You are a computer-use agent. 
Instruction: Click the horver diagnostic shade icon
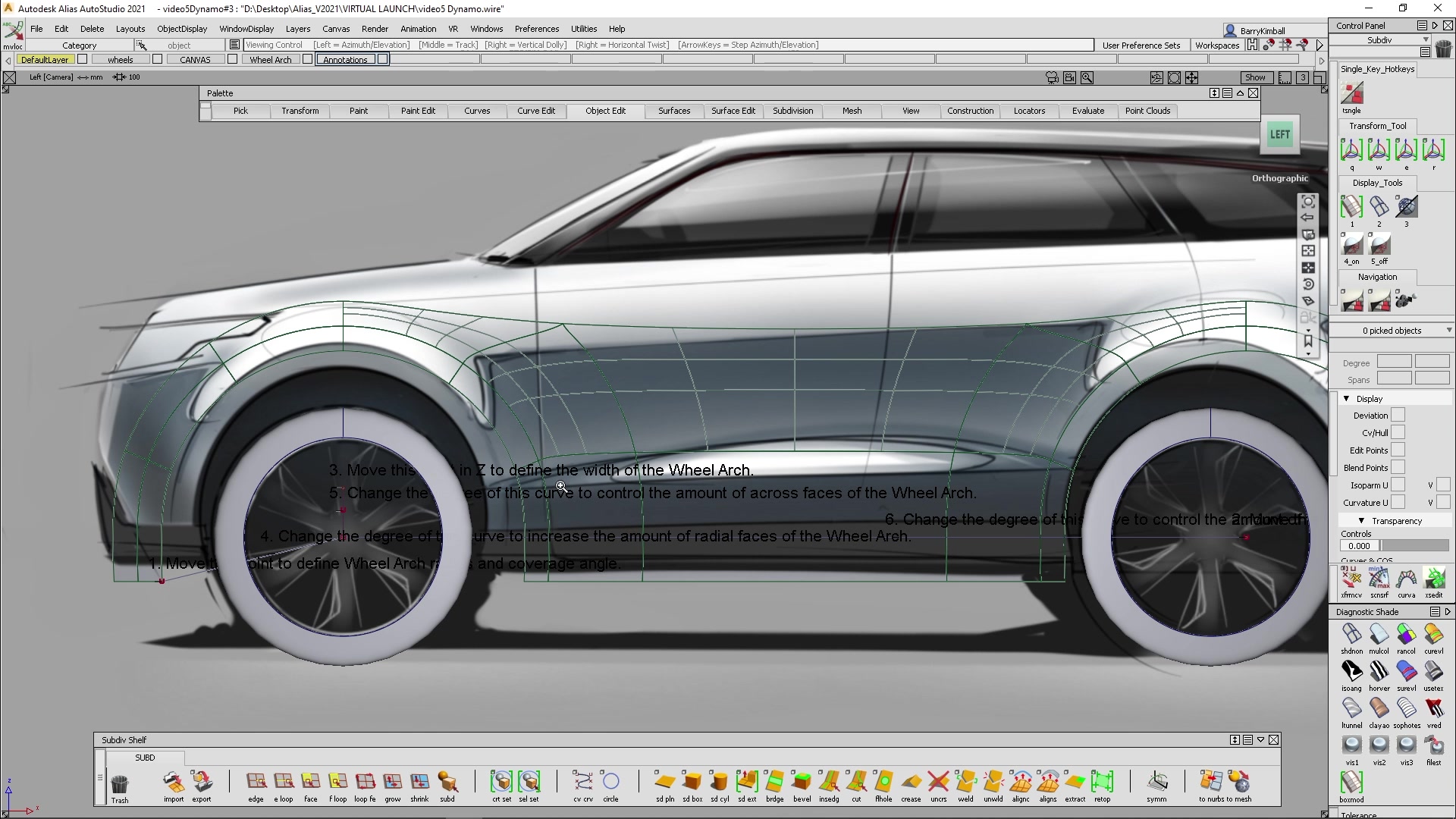[x=1379, y=671]
